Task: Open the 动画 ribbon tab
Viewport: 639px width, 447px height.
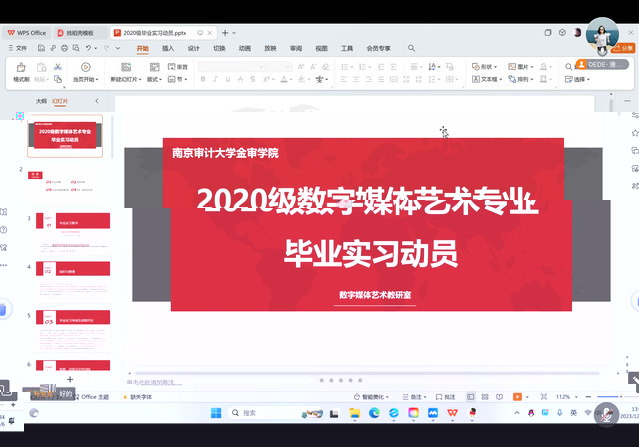Action: point(245,48)
